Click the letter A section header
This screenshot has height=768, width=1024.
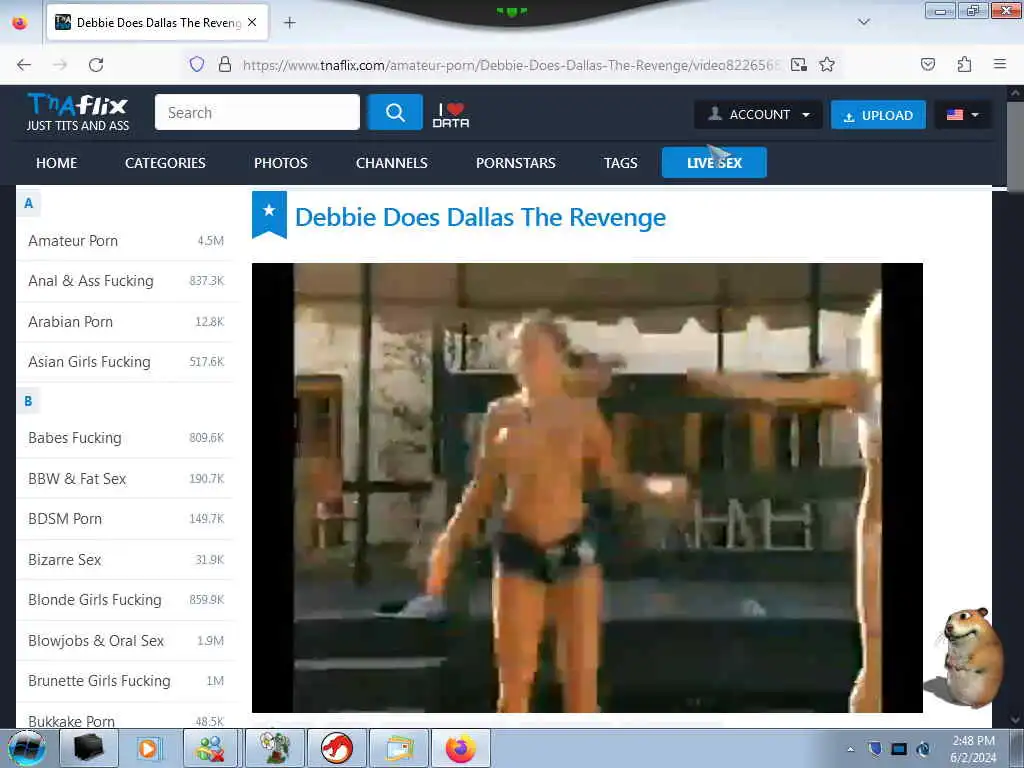28,203
